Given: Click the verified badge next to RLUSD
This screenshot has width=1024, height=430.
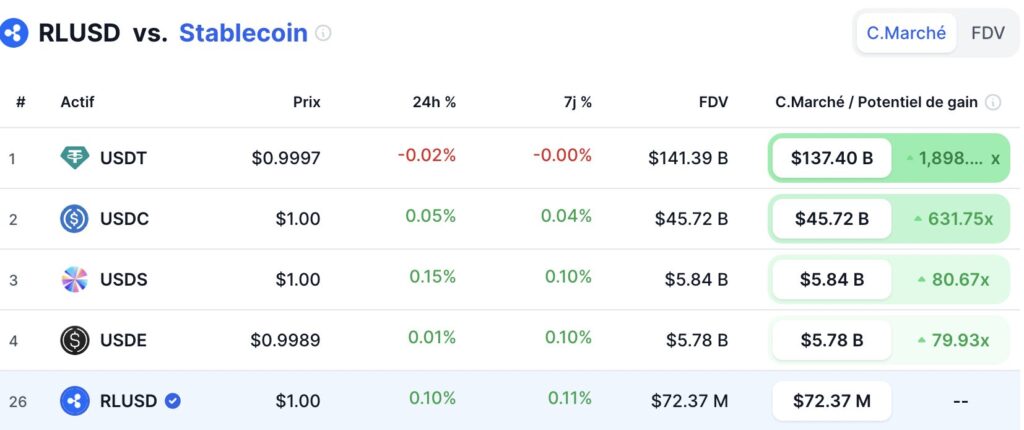Looking at the screenshot, I should 172,401.
